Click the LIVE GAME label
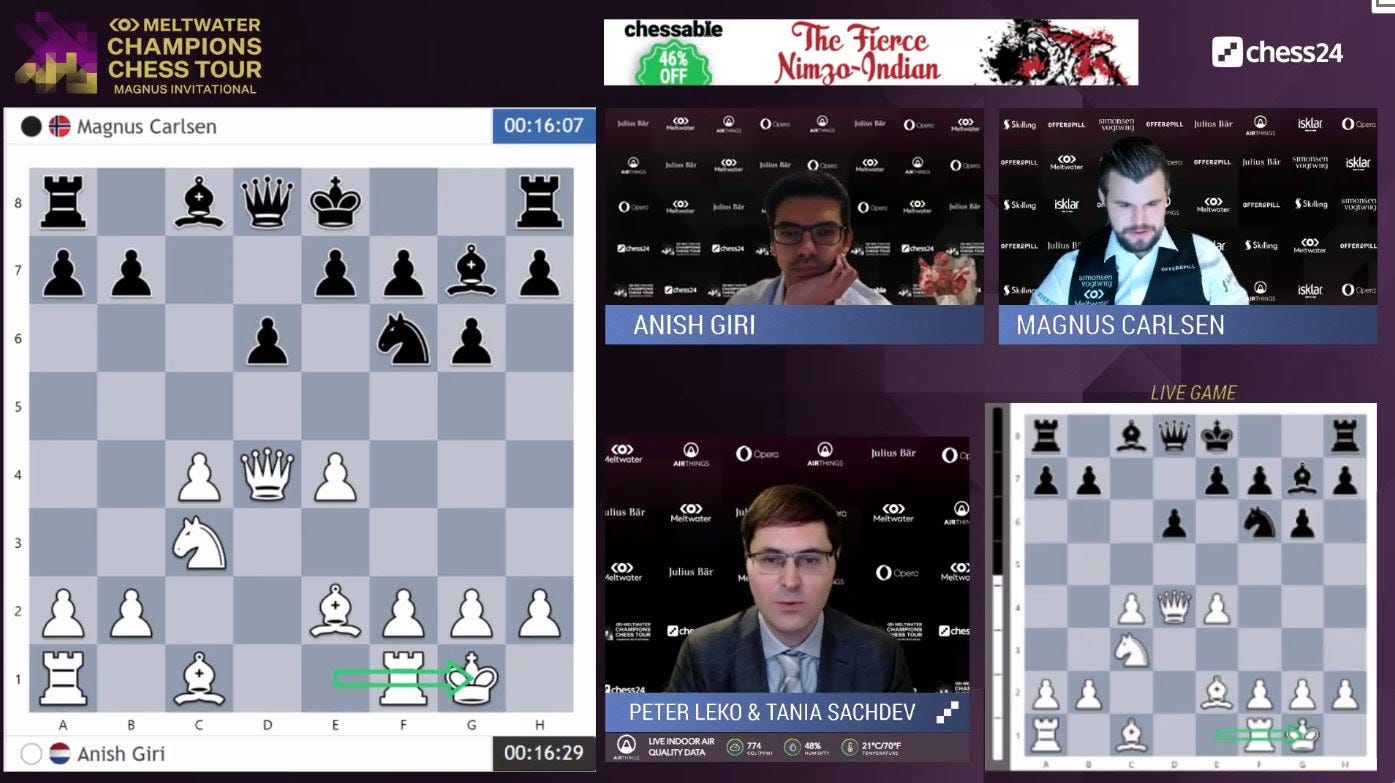 coord(1193,392)
